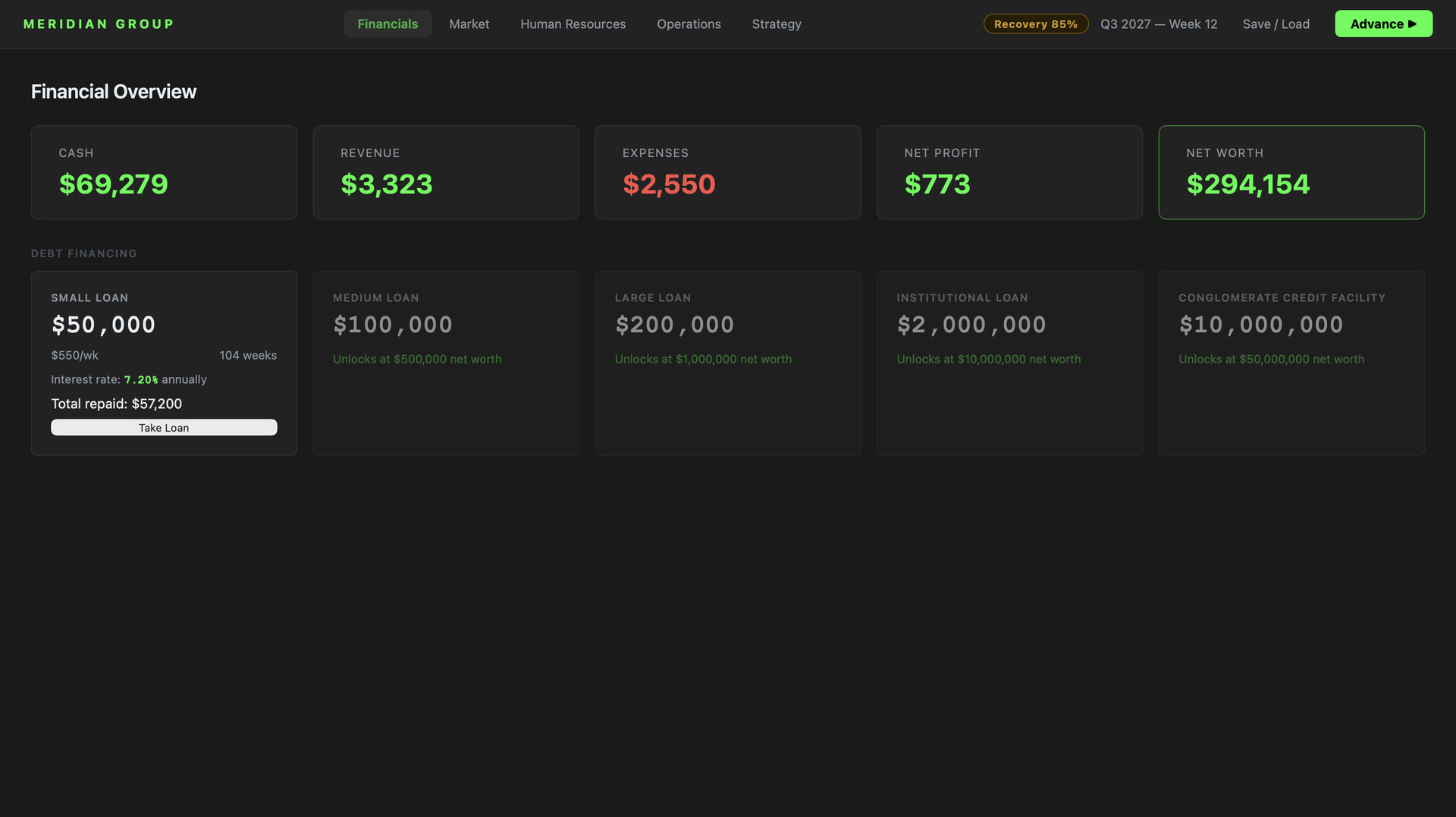Click the Advance button

pos(1383,24)
